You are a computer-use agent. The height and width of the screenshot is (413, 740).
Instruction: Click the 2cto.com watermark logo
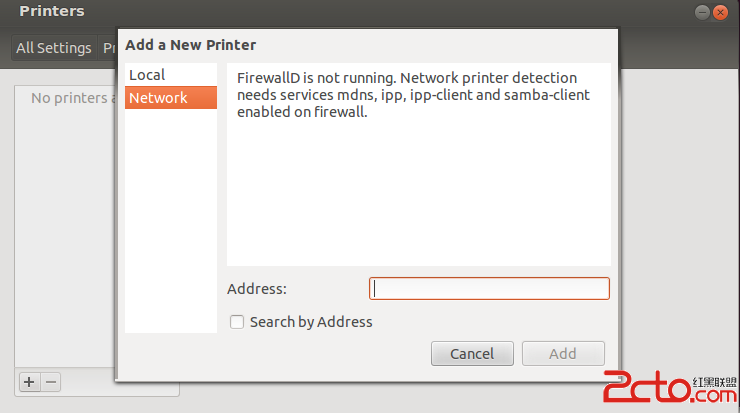[670, 387]
